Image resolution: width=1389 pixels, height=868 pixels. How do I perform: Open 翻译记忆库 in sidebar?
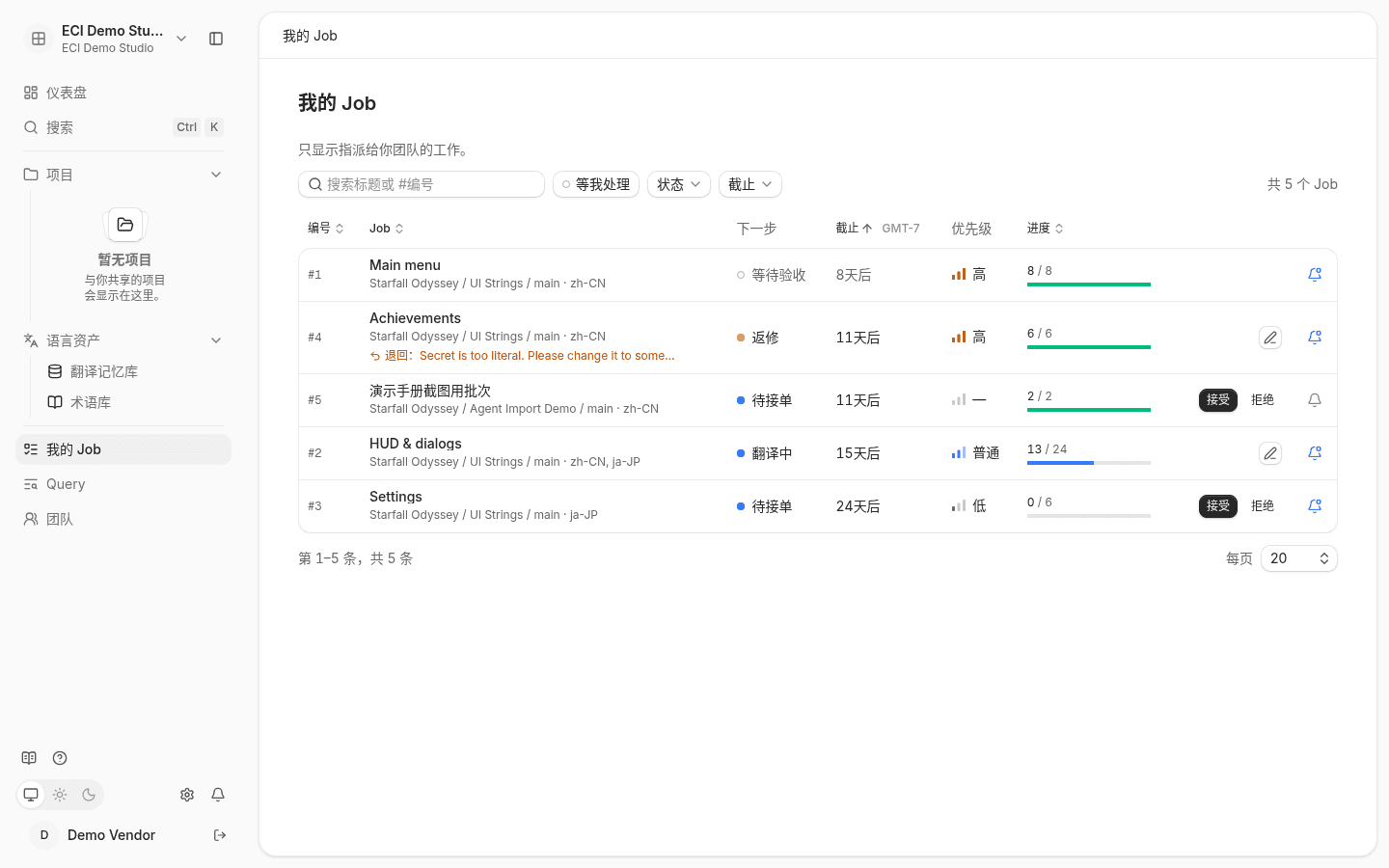pos(135,371)
